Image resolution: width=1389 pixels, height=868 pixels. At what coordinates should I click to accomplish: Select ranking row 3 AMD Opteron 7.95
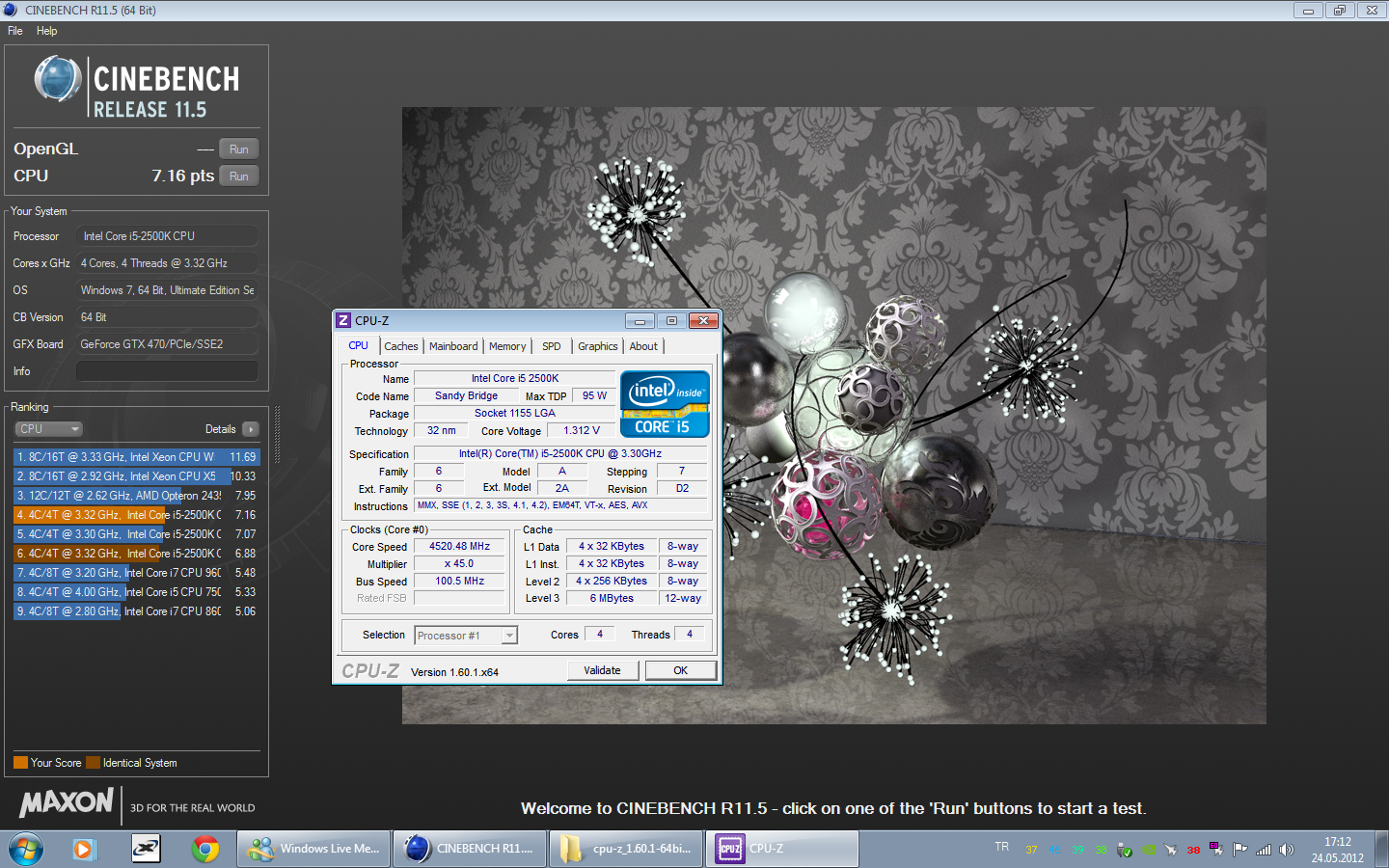[x=137, y=496]
